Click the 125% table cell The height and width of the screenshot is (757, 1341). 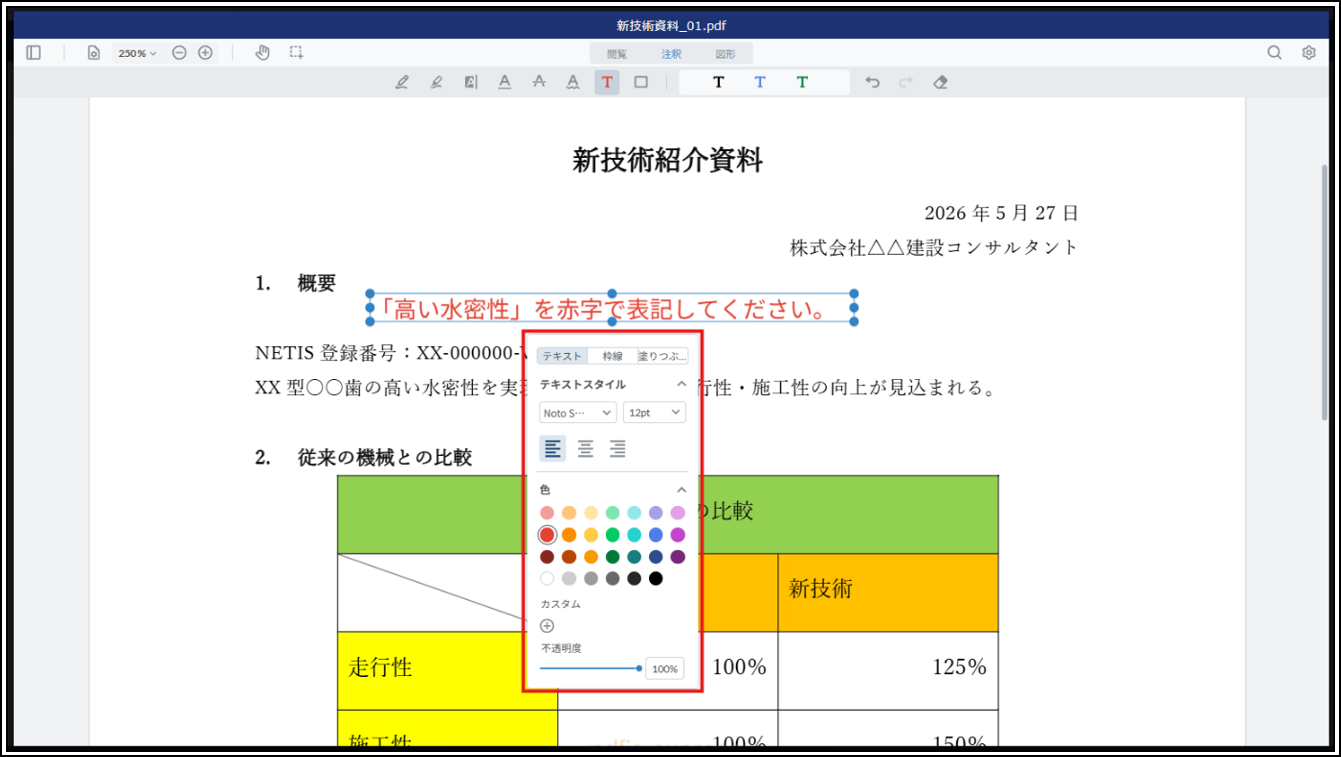(x=888, y=670)
